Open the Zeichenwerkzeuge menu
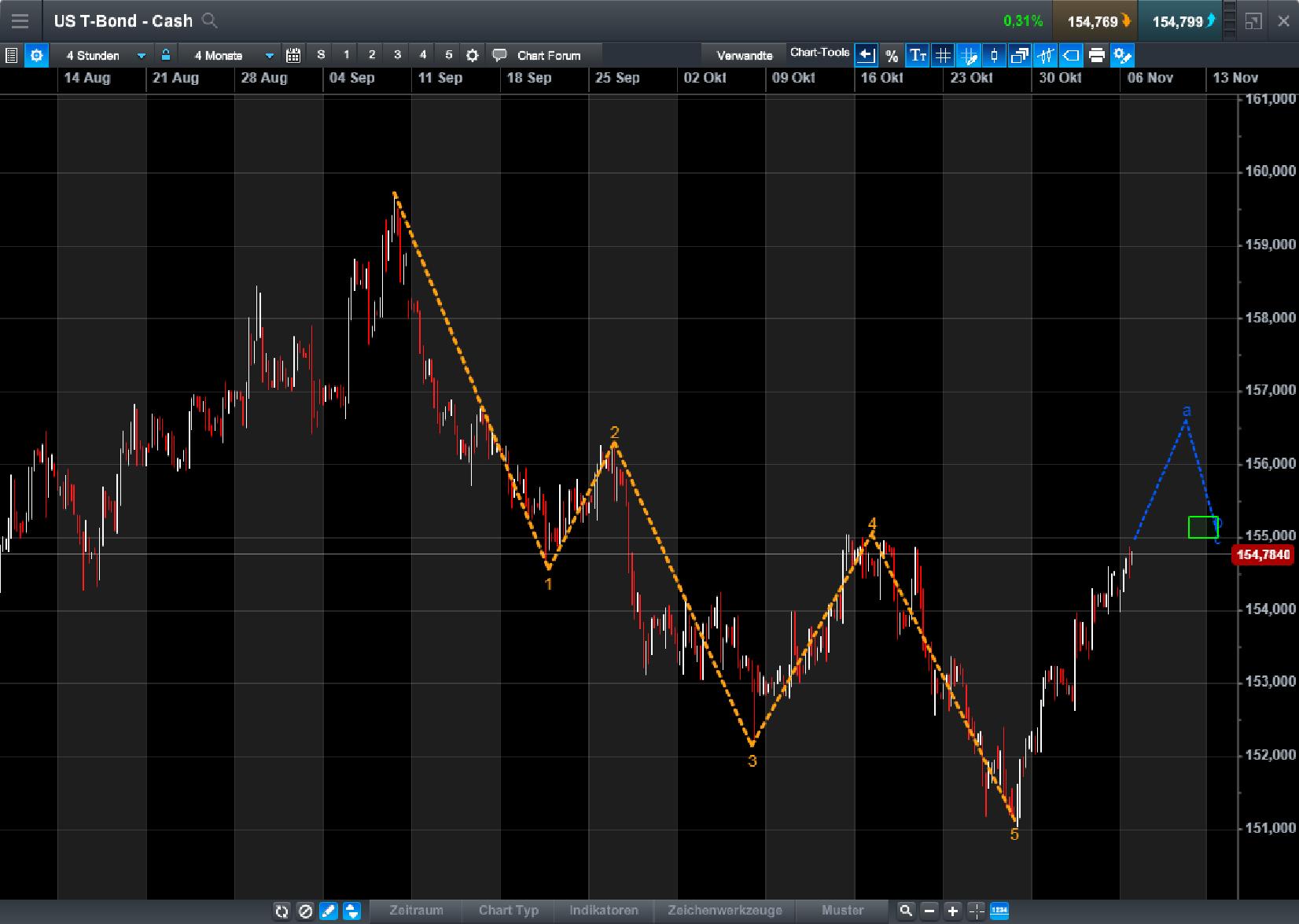Image resolution: width=1299 pixels, height=924 pixels. [x=725, y=911]
